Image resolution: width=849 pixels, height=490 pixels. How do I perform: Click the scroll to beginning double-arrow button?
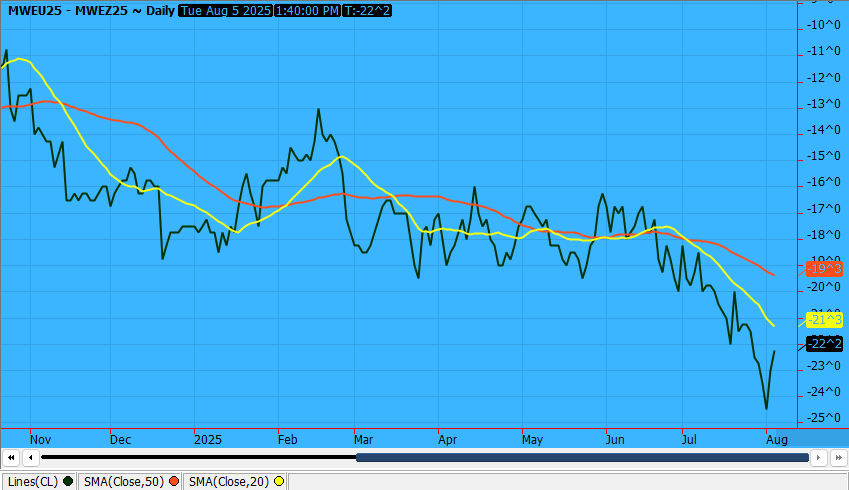click(12, 457)
